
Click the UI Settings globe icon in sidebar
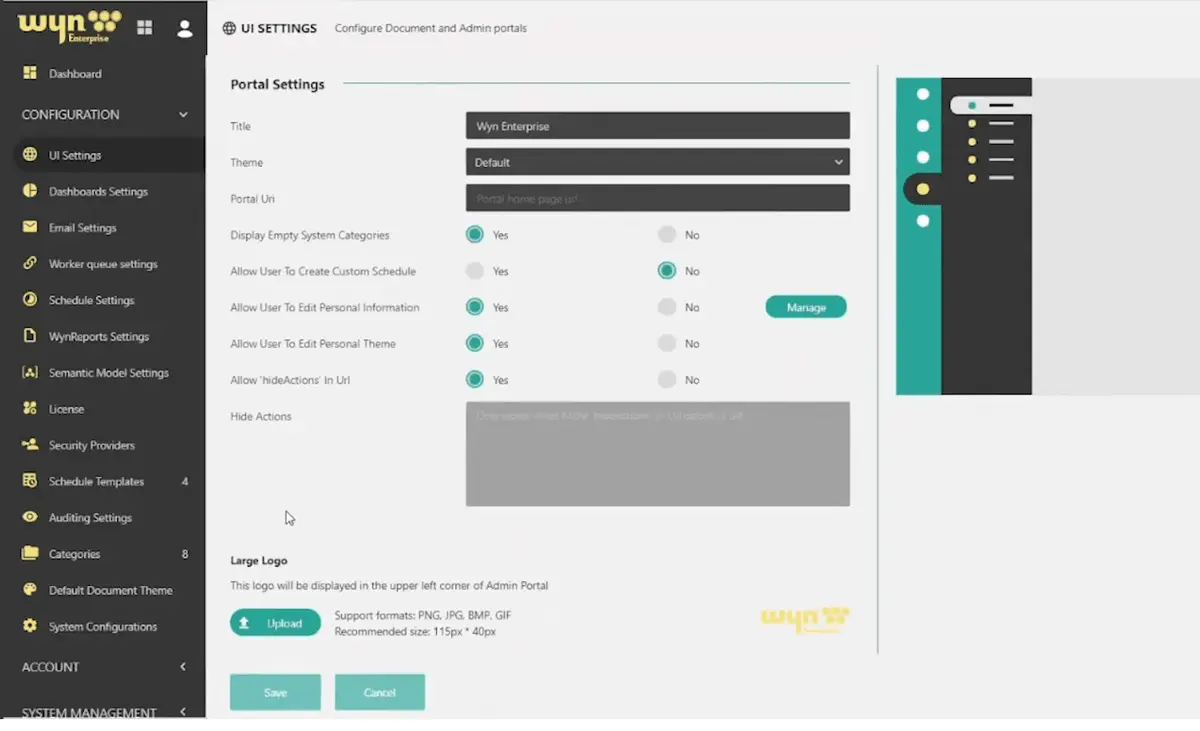tap(30, 155)
